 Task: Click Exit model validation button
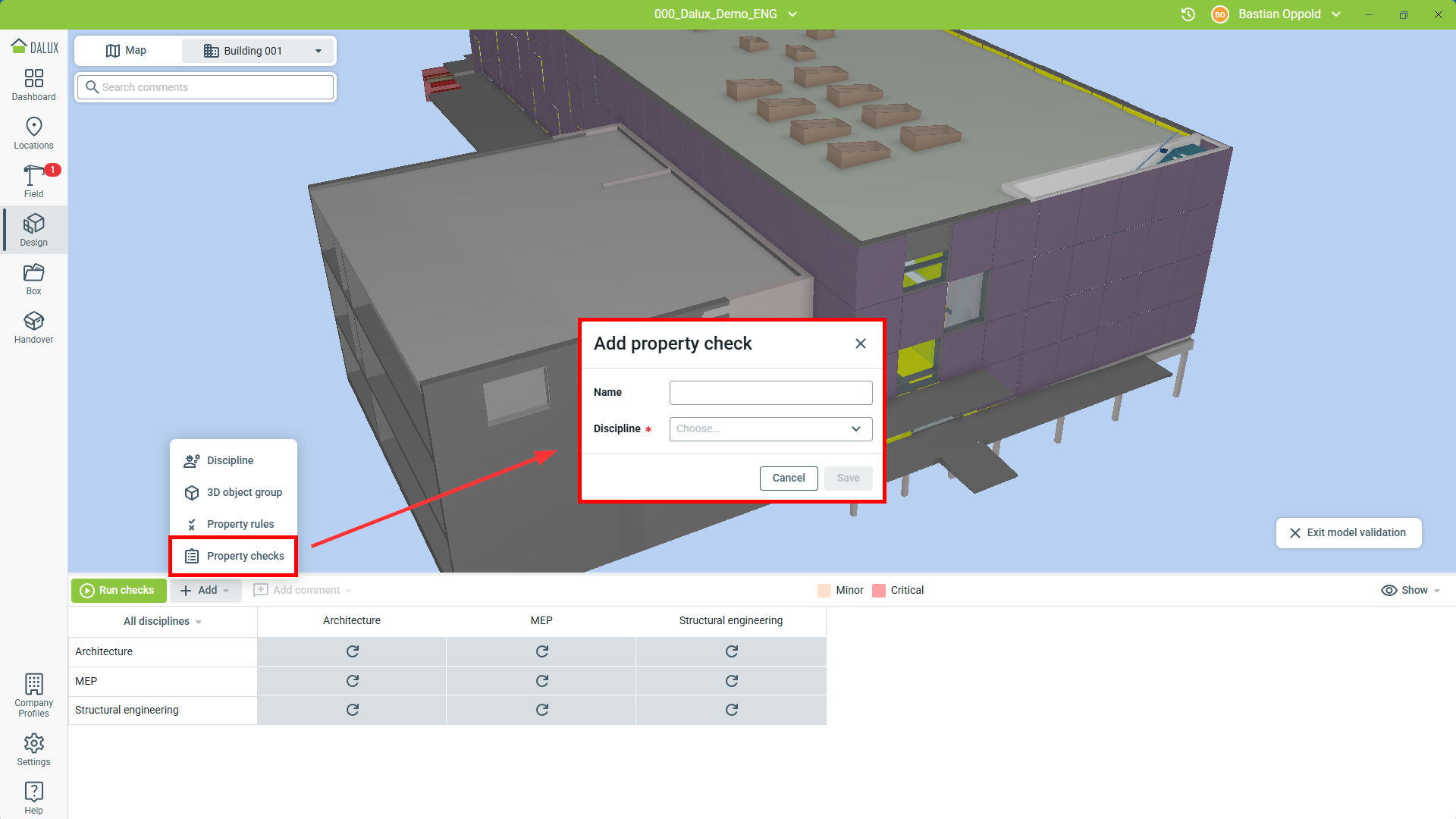click(x=1348, y=532)
